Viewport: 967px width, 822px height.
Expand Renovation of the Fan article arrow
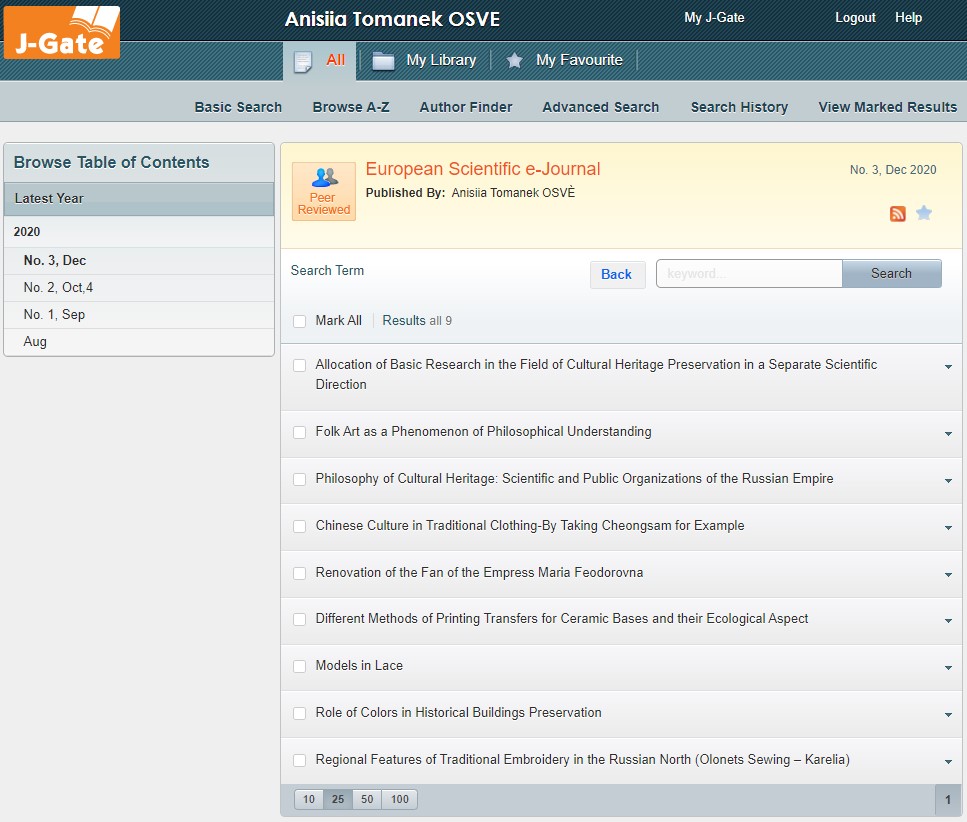(x=948, y=575)
